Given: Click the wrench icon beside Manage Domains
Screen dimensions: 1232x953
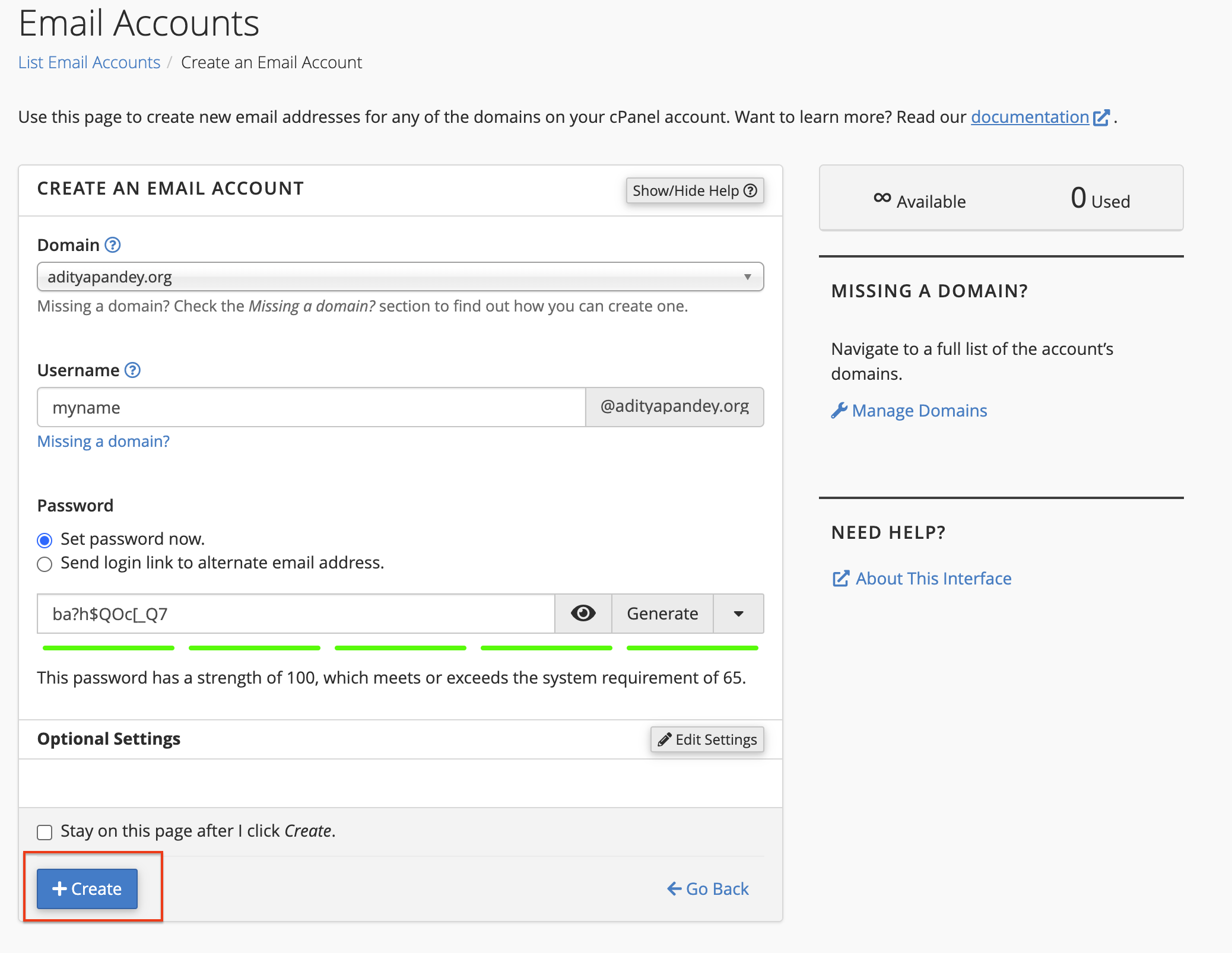Looking at the screenshot, I should pos(839,410).
